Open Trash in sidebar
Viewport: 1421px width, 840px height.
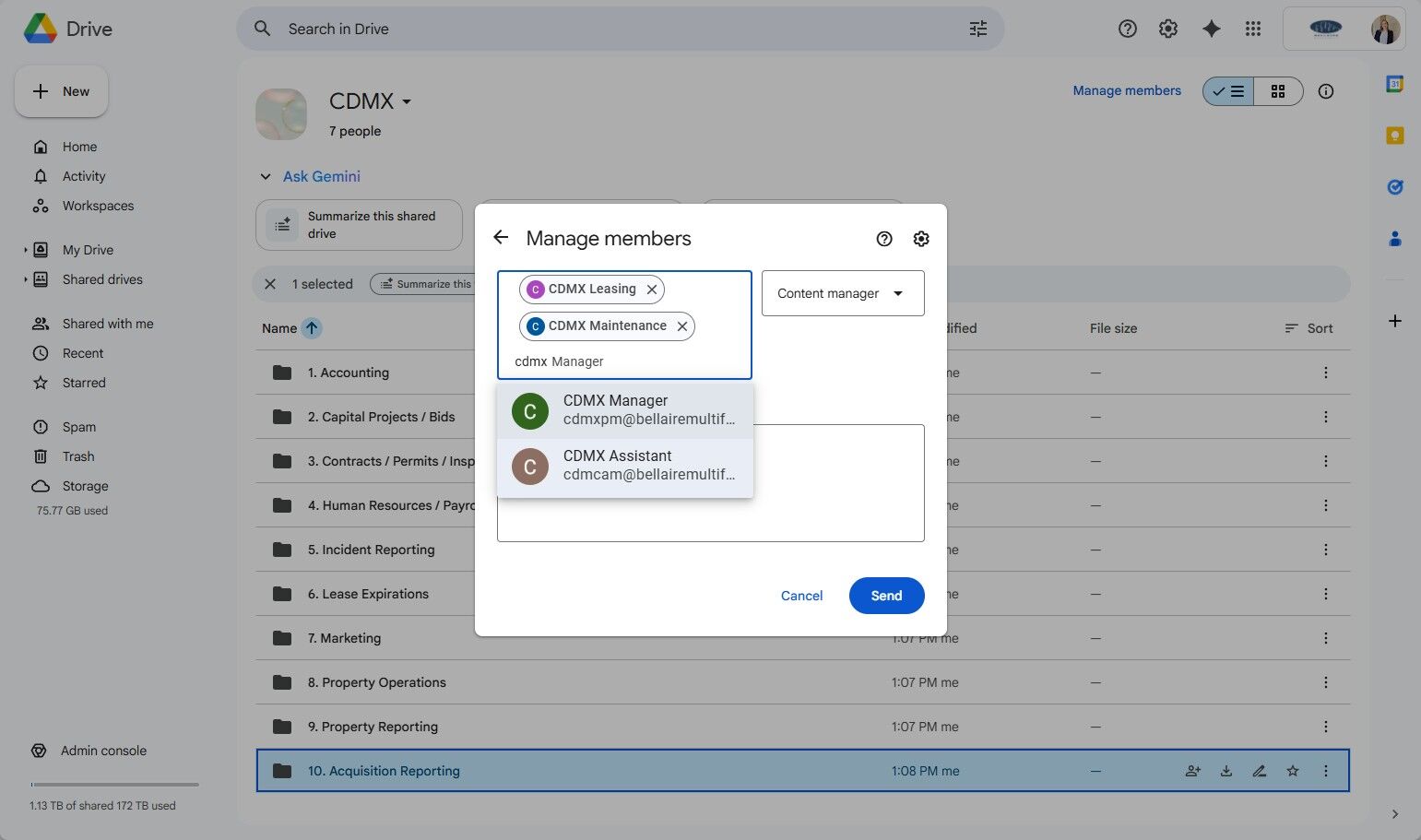[x=78, y=456]
